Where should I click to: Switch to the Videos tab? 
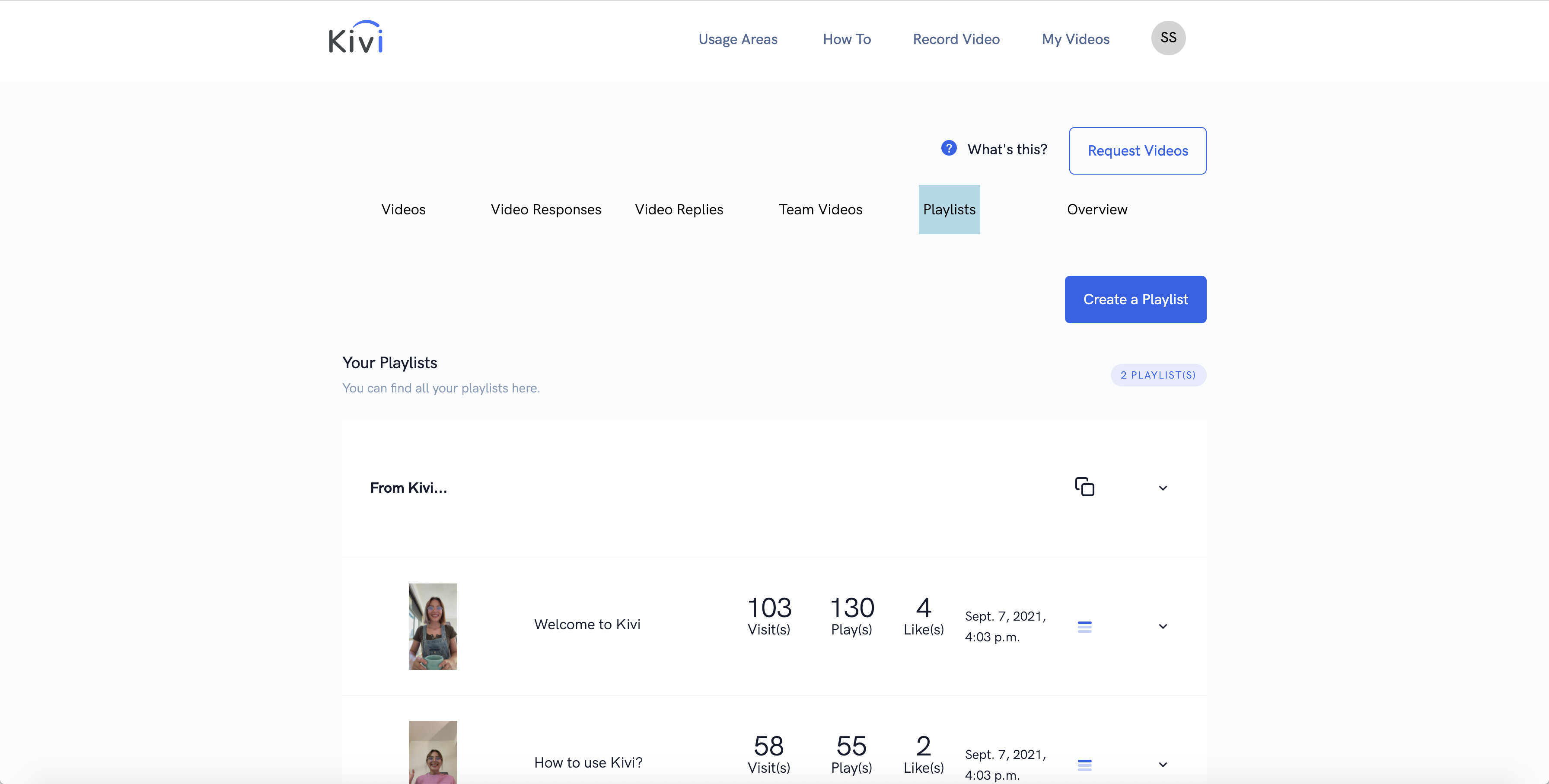pos(403,209)
